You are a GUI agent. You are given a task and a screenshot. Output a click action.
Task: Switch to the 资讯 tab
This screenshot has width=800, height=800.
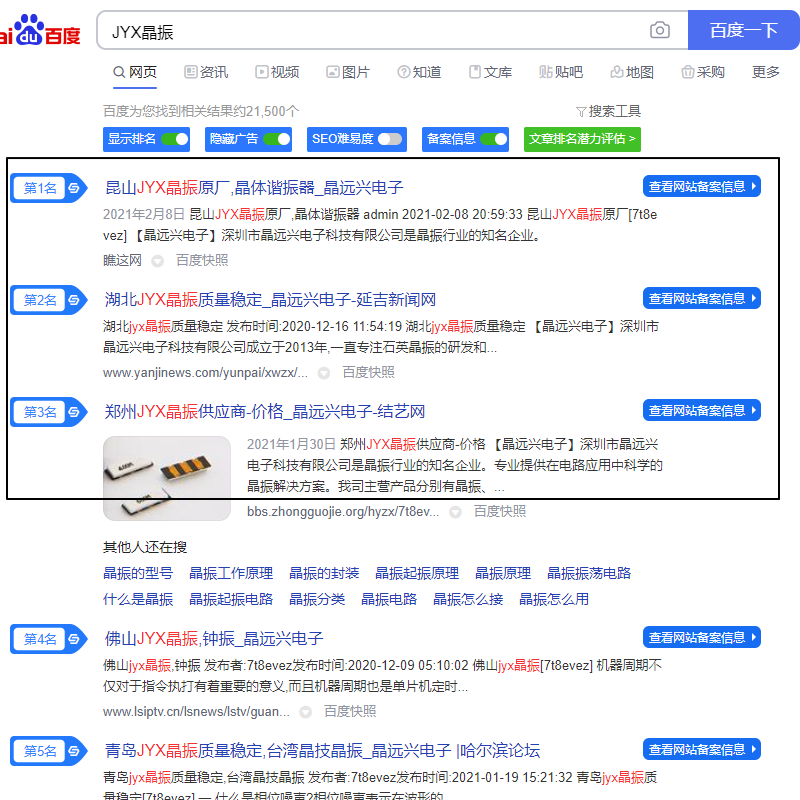click(x=206, y=72)
